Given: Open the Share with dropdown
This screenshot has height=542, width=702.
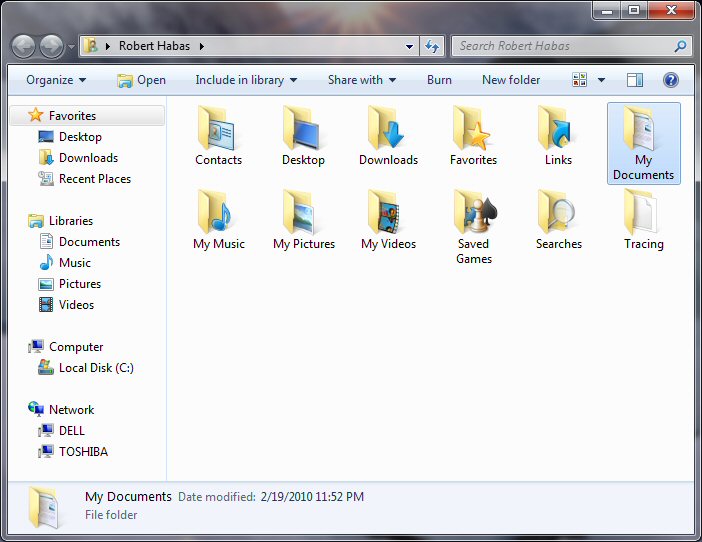Looking at the screenshot, I should coord(361,80).
